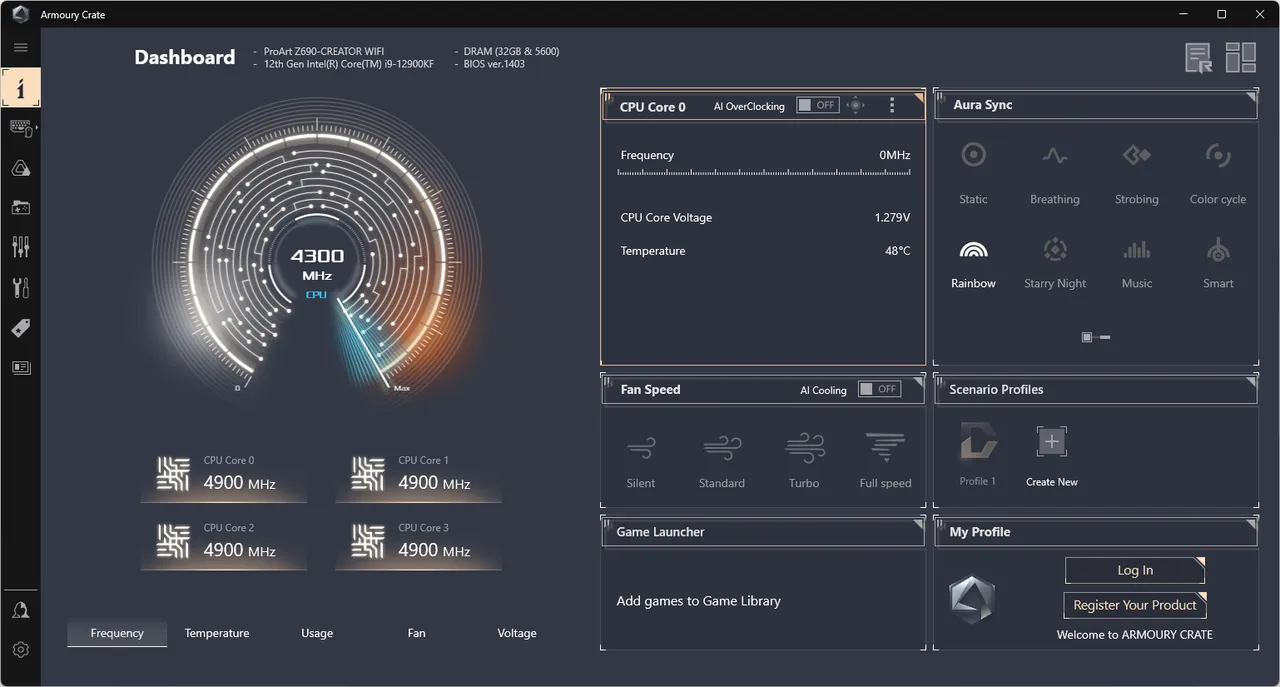Viewport: 1280px width, 687px height.
Task: Click the Welcome to ARMOURY CRATE text
Action: pos(1135,635)
